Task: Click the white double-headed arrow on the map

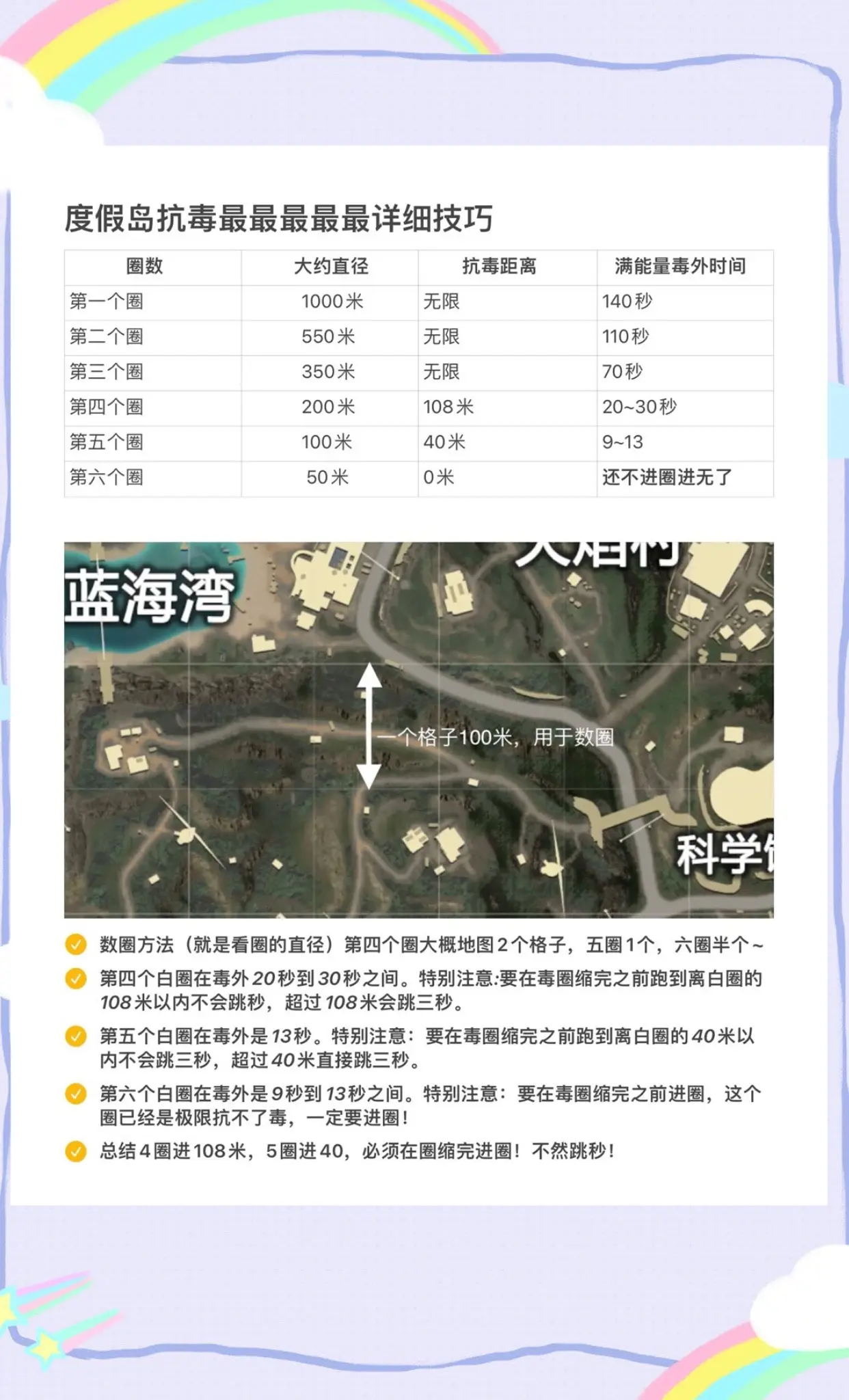Action: point(369,726)
